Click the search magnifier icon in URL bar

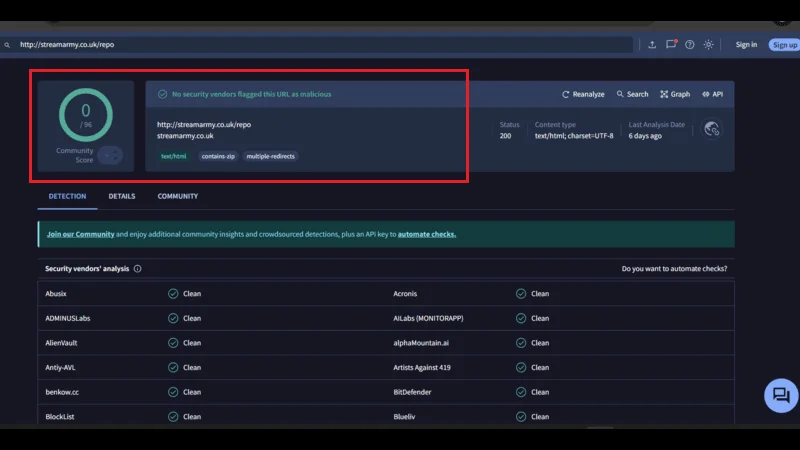coord(7,45)
